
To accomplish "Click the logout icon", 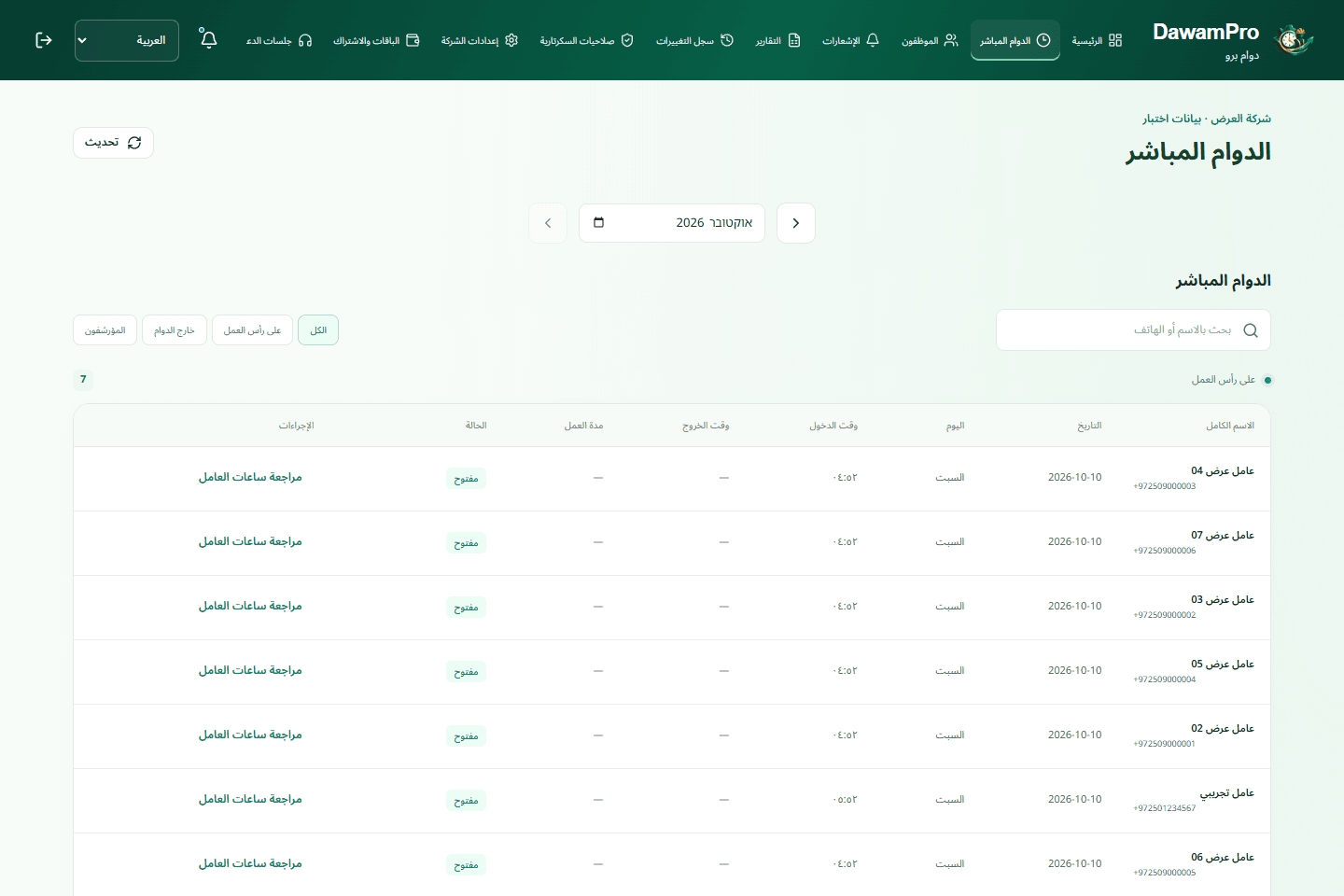I will [44, 40].
